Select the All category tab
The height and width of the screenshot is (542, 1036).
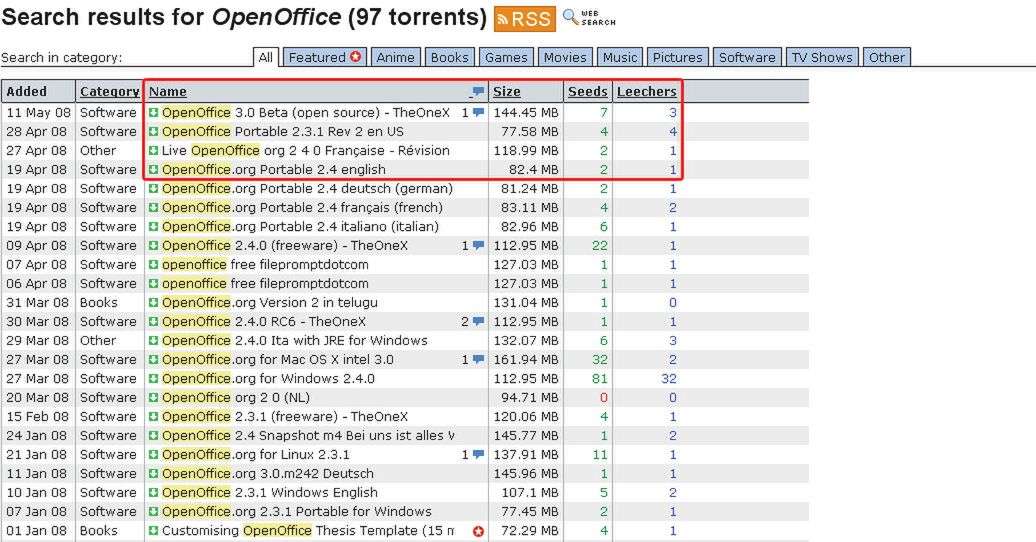pos(266,58)
